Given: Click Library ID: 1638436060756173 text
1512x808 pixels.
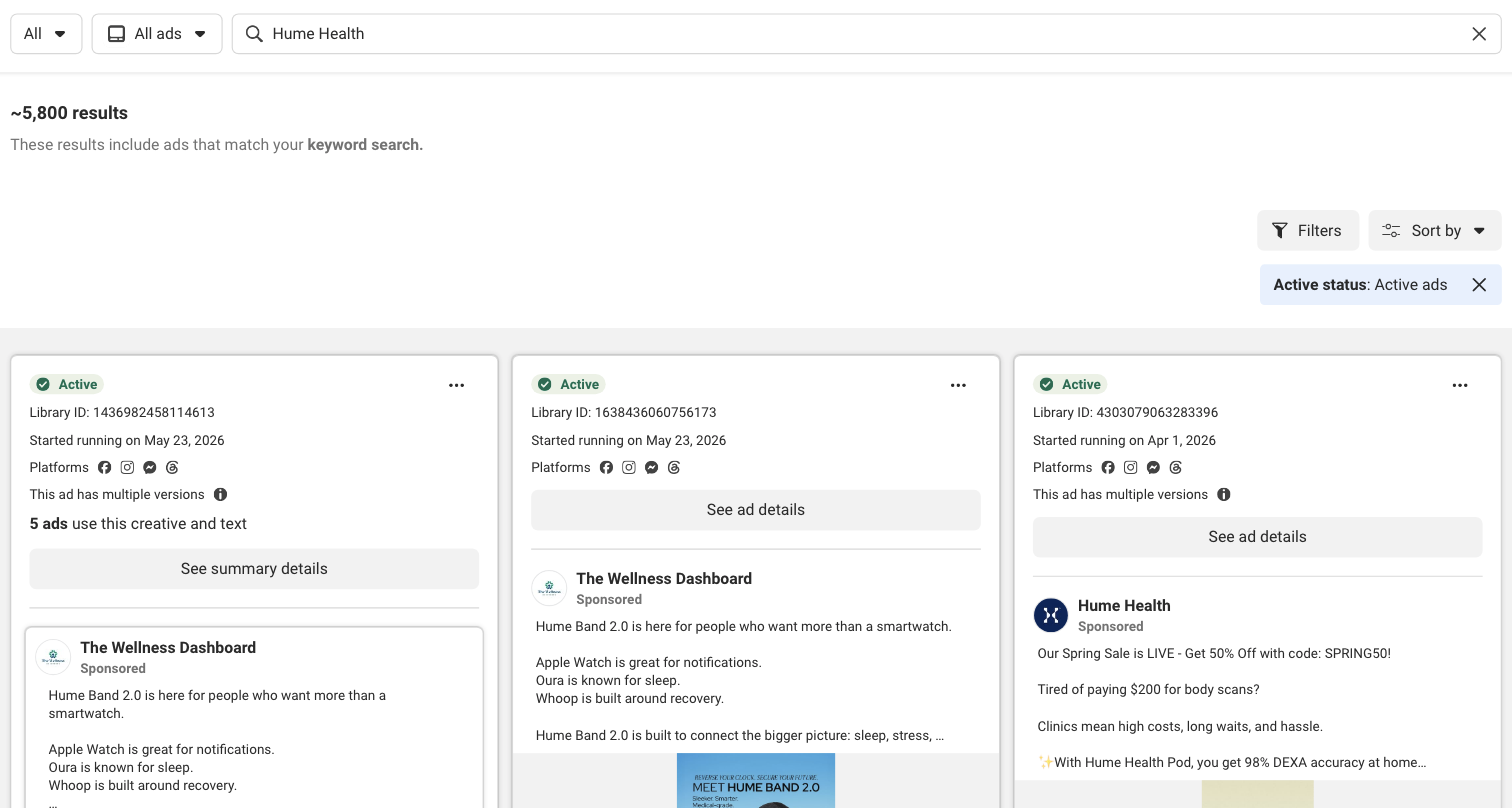Looking at the screenshot, I should [624, 412].
